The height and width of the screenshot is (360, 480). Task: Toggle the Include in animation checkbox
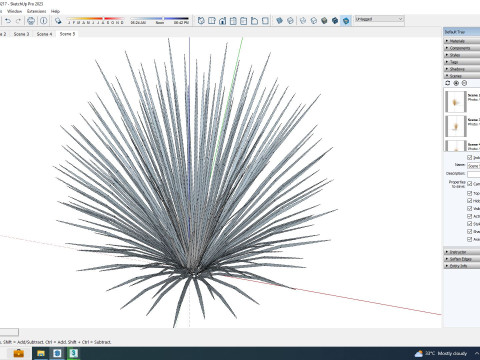470,157
